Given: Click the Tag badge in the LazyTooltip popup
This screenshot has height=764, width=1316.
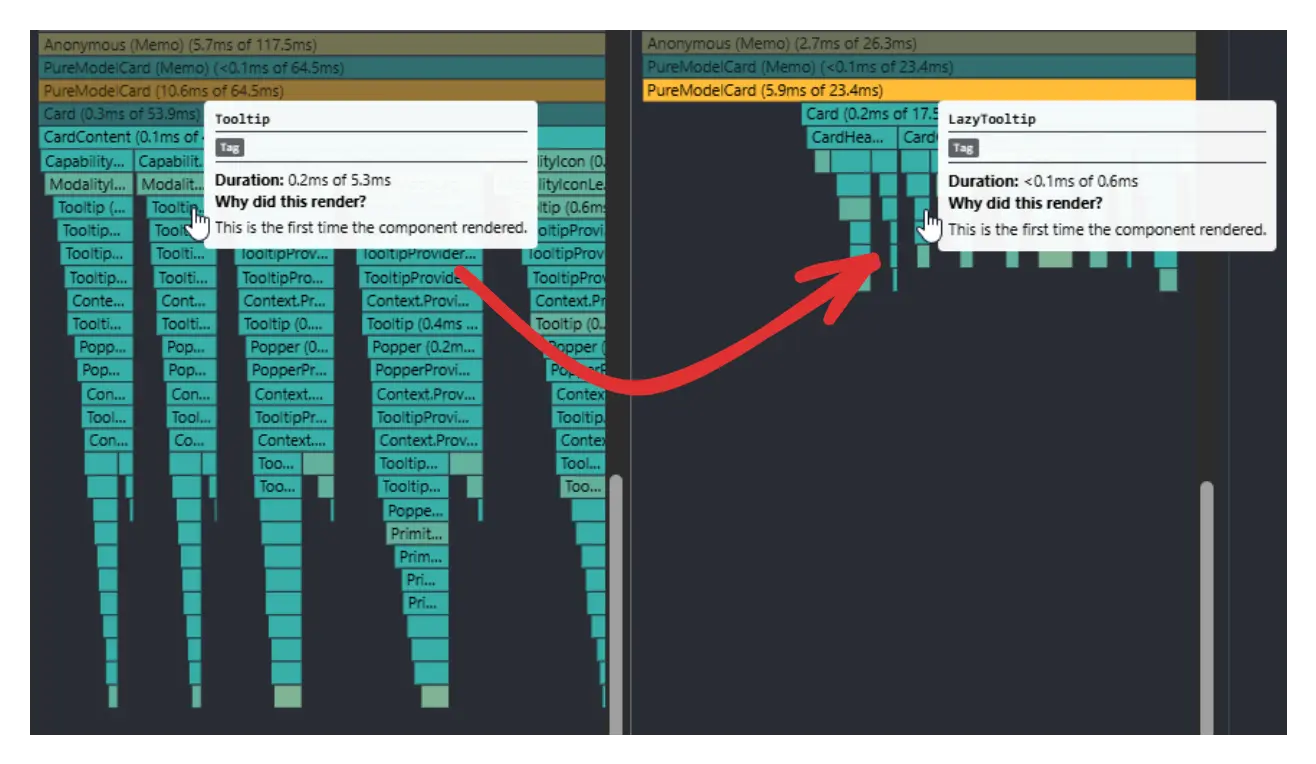Looking at the screenshot, I should pos(963,148).
